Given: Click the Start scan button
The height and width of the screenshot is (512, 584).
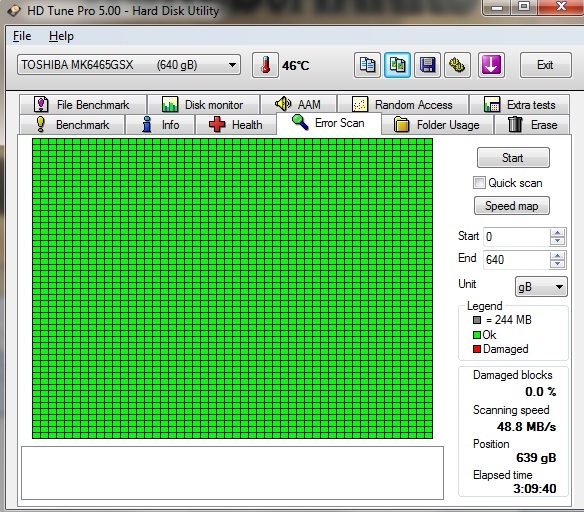Looking at the screenshot, I should [x=513, y=158].
